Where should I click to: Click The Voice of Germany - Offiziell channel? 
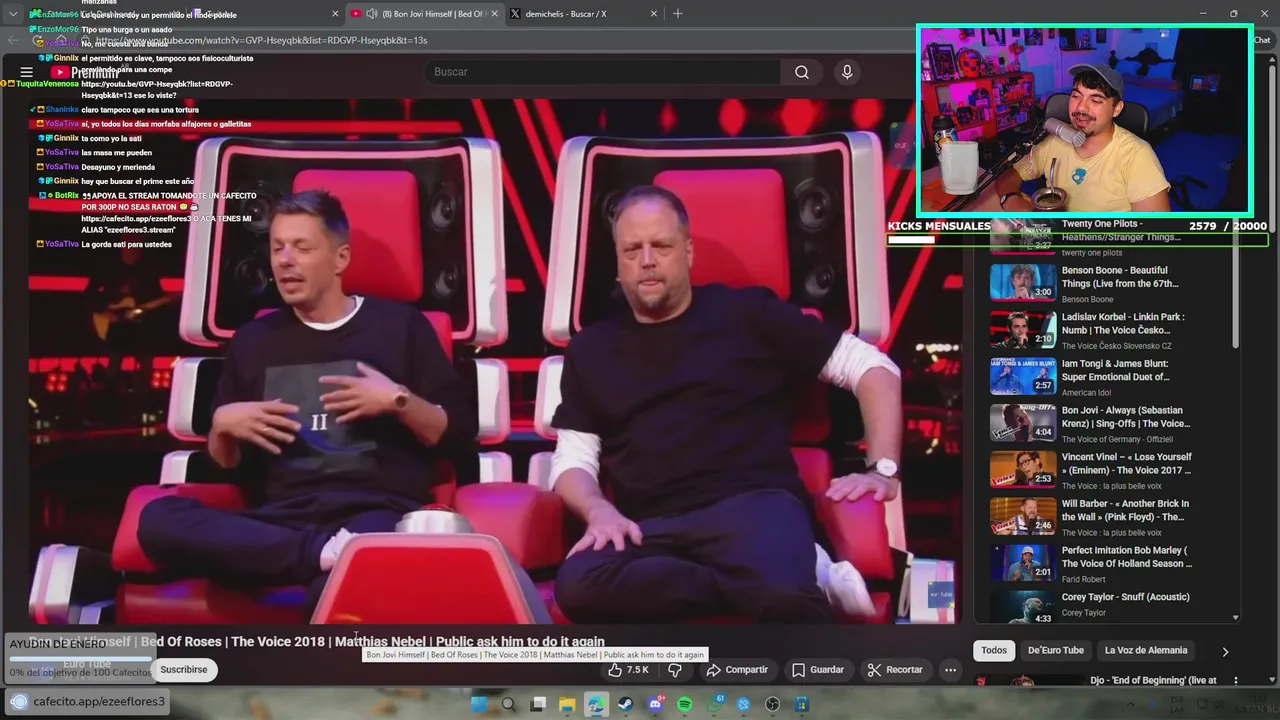[1117, 440]
